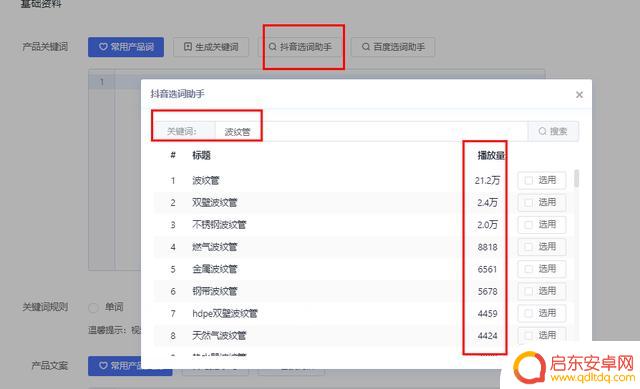Click the play count 8818
The height and width of the screenshot is (389, 640).
point(487,247)
